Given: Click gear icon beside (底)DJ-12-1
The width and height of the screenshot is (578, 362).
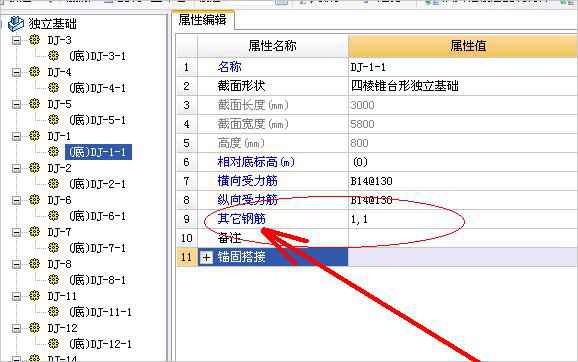Looking at the screenshot, I should pos(53,344).
